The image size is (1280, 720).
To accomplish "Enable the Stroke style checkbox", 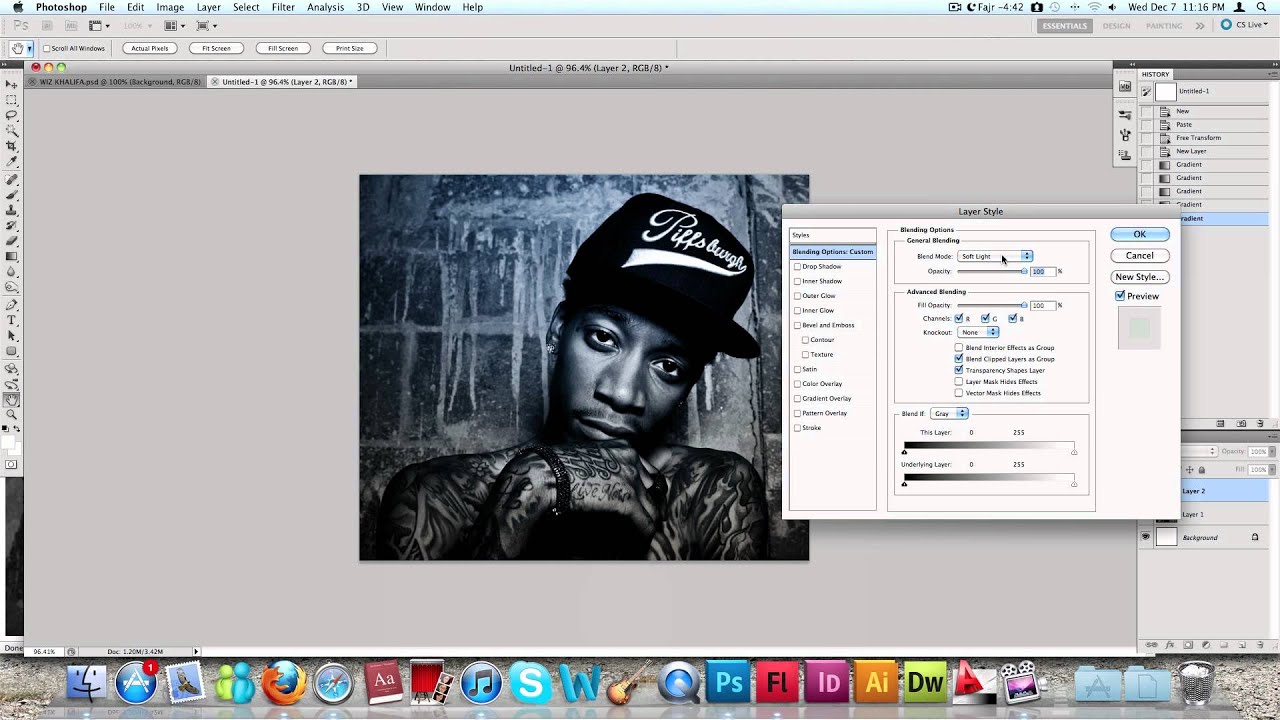I will tap(797, 428).
